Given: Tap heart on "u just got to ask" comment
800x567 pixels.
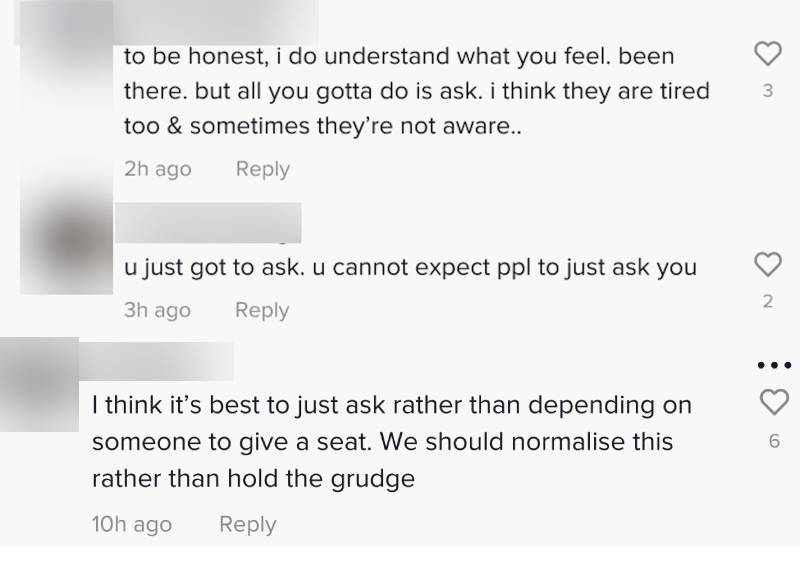Looking at the screenshot, I should coord(768,264).
